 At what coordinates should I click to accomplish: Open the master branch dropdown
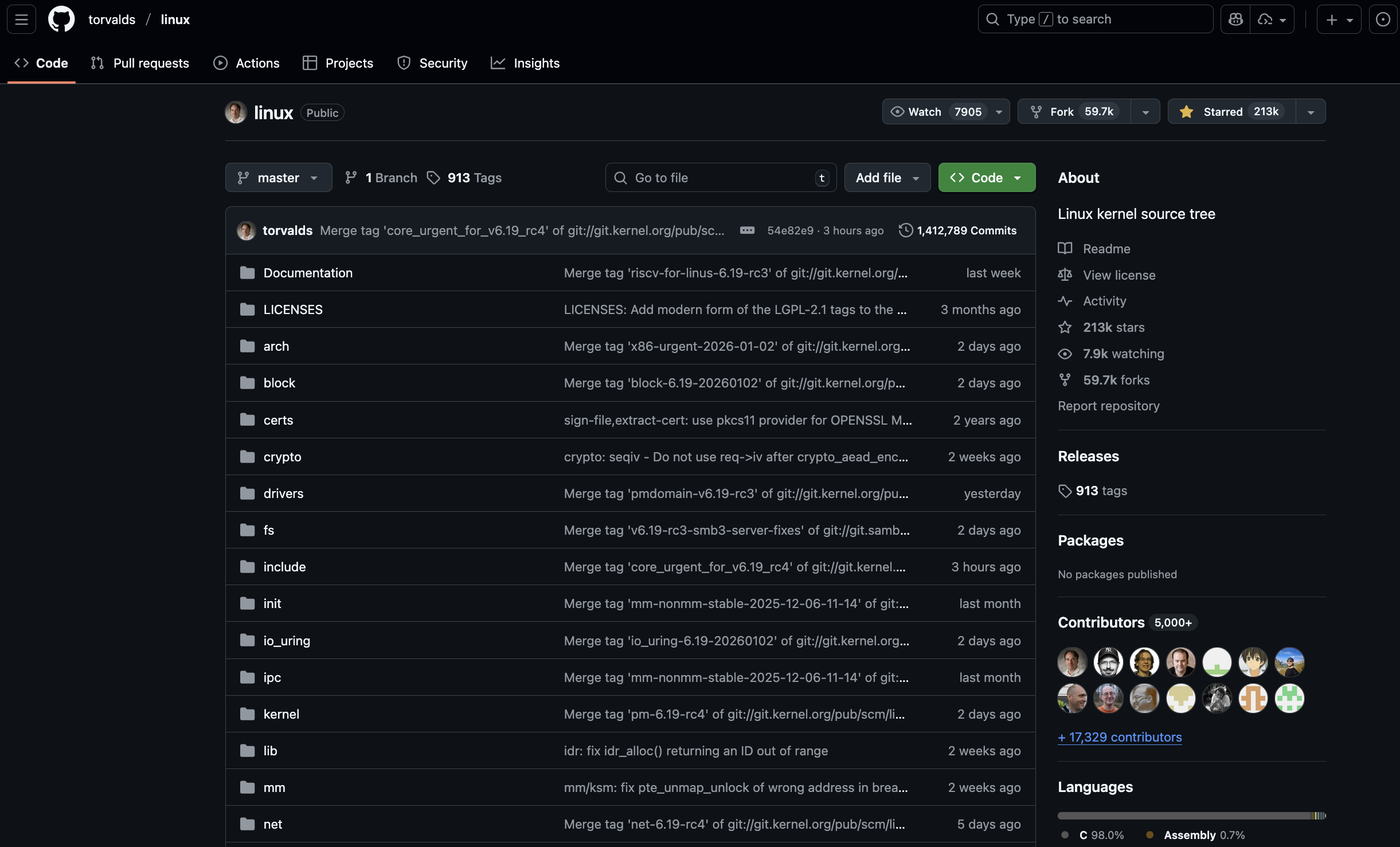[x=278, y=178]
